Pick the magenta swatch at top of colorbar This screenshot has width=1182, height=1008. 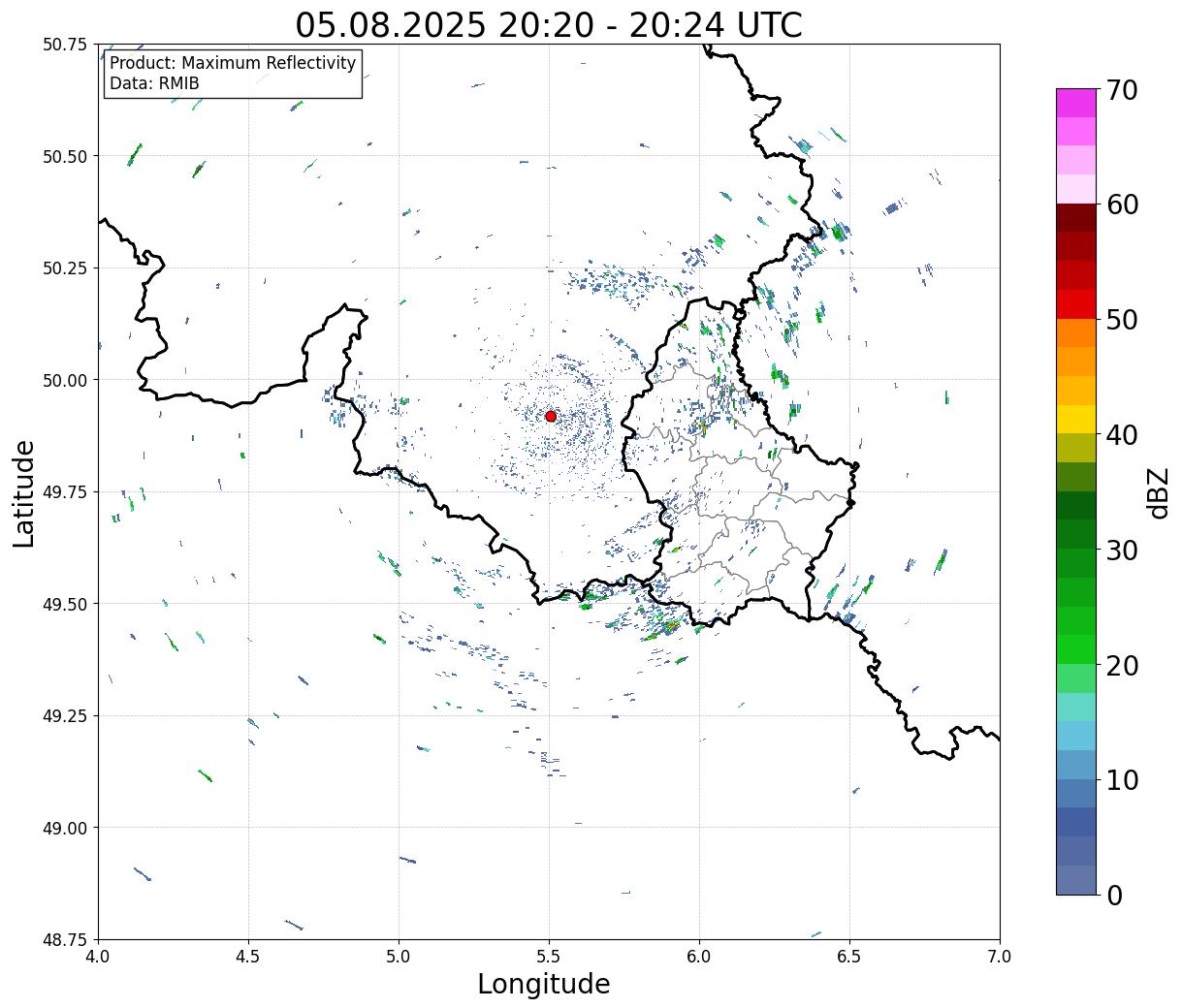pos(1076,103)
